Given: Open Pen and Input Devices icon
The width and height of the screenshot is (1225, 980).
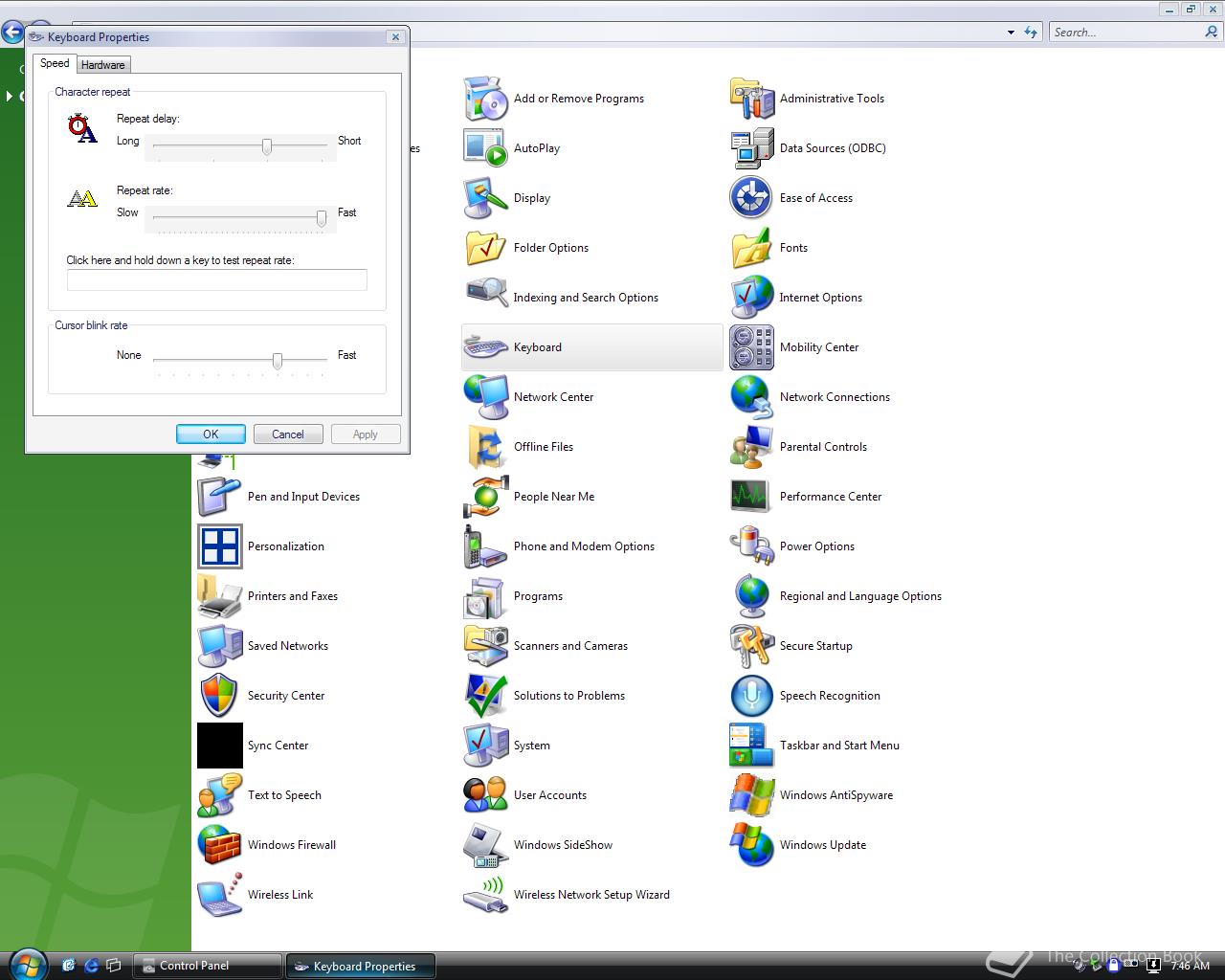Looking at the screenshot, I should [219, 497].
